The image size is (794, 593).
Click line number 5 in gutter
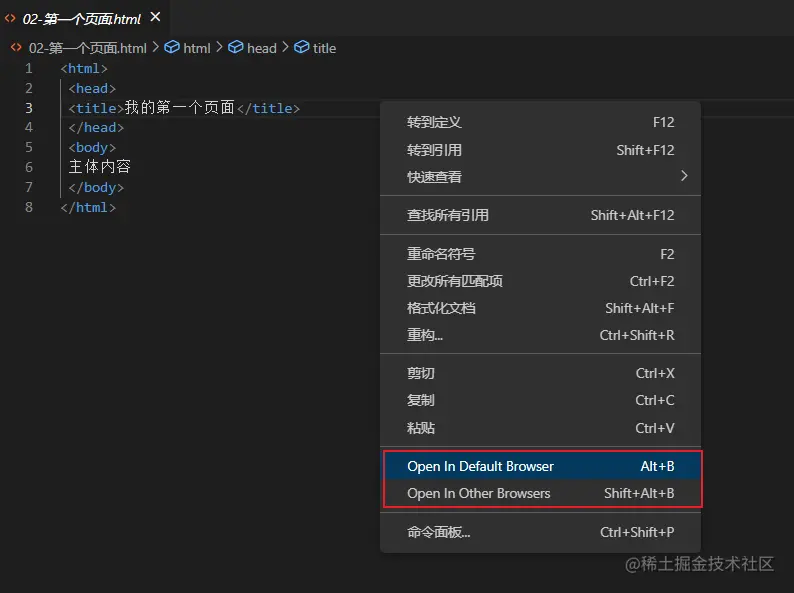pyautogui.click(x=29, y=147)
